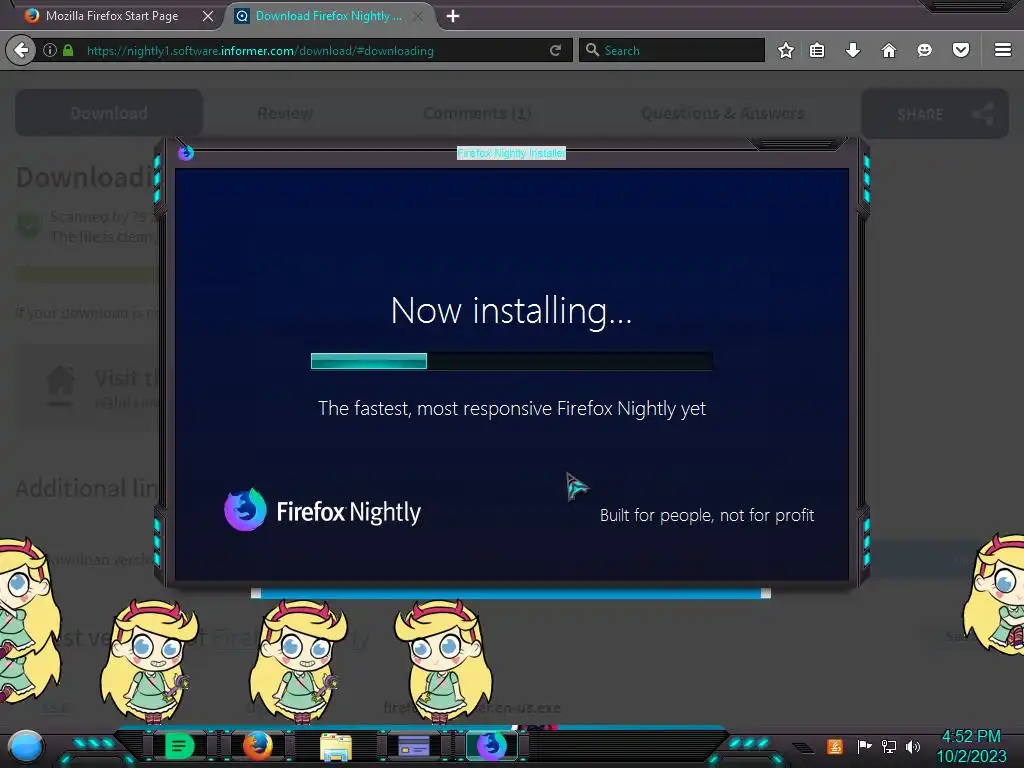Viewport: 1024px width, 768px height.
Task: Open the purple card app on taskbar
Action: pyautogui.click(x=413, y=746)
